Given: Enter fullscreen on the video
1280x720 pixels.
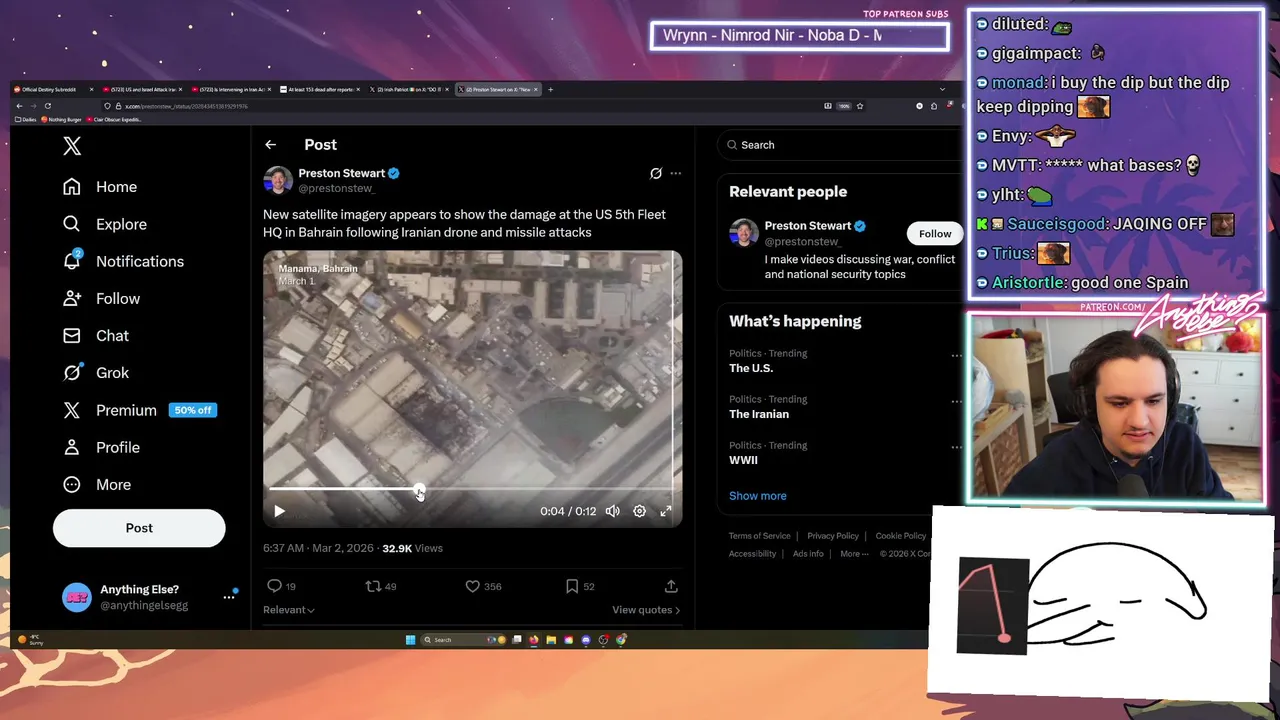Looking at the screenshot, I should click(666, 511).
